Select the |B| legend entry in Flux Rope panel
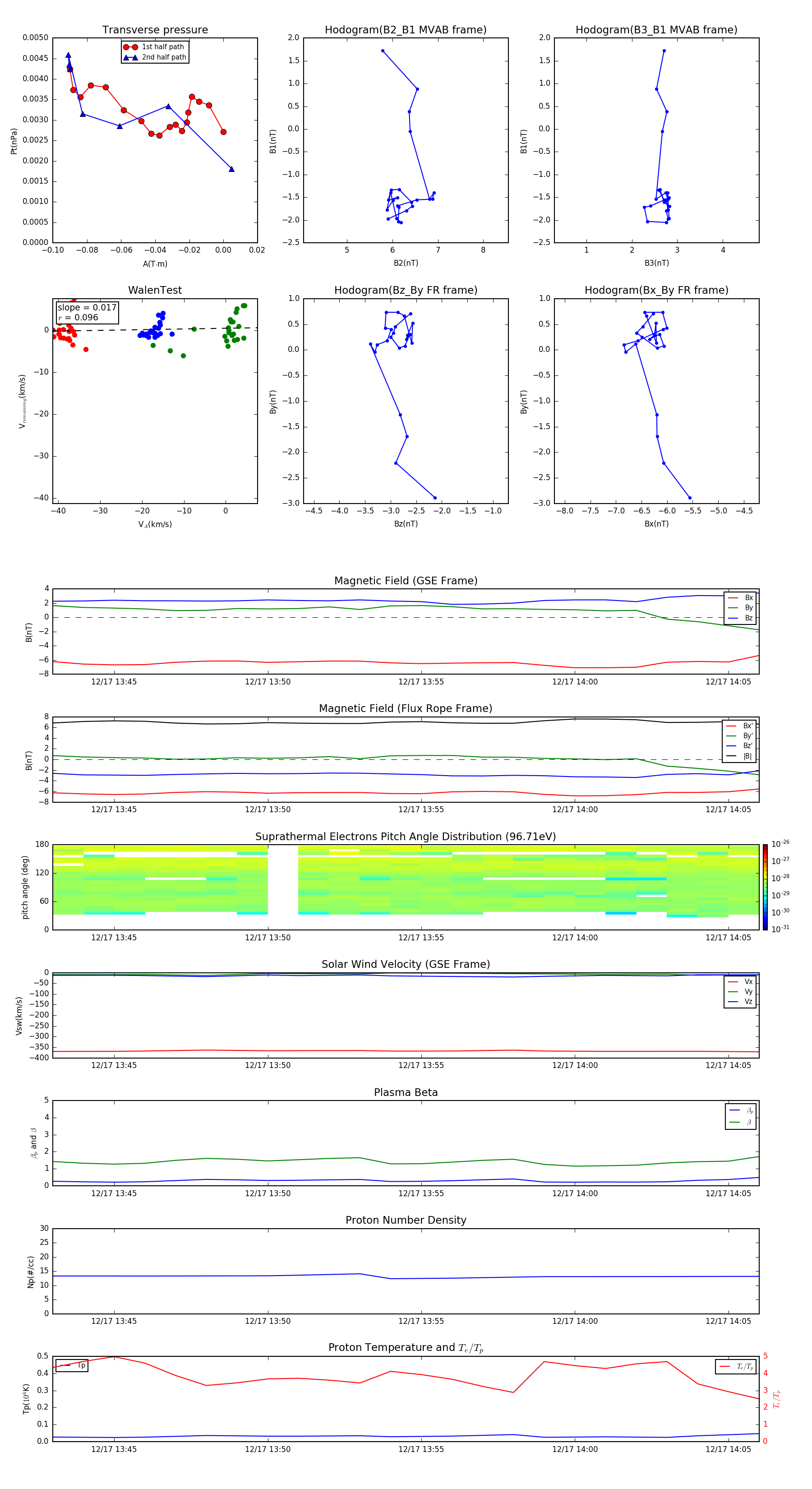812x1489 pixels. 739,756
